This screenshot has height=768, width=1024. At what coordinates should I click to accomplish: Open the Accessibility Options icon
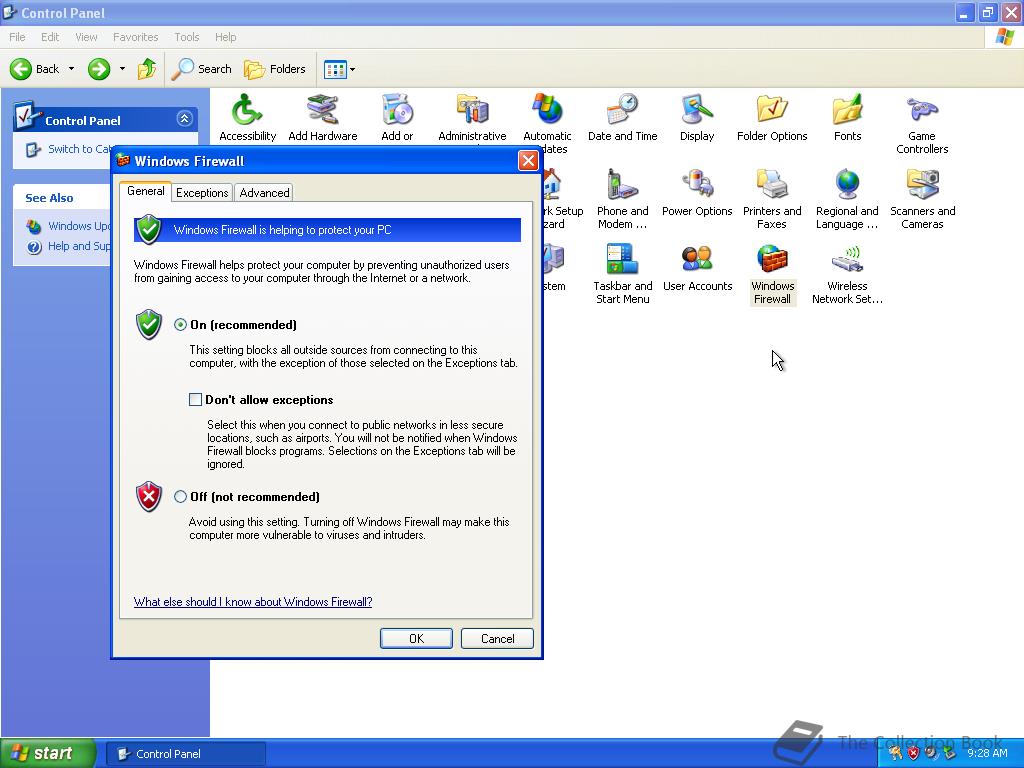coord(247,110)
